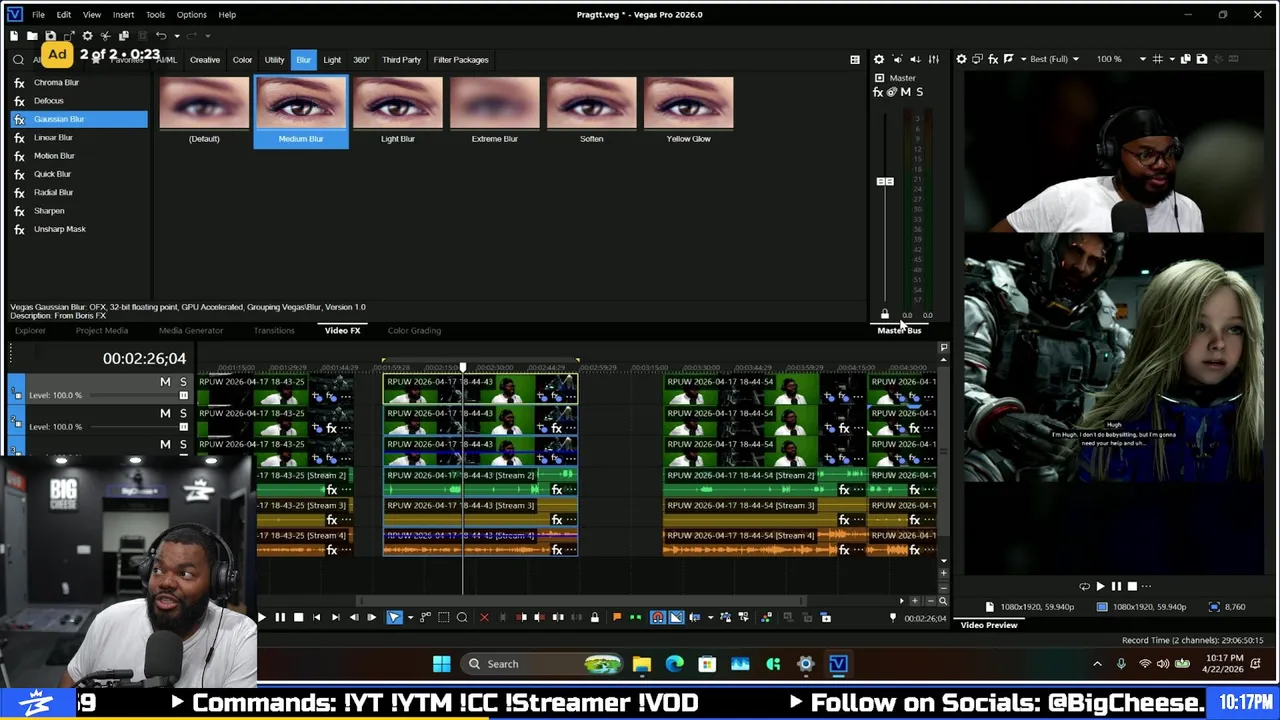Open the File menu

coord(38,15)
